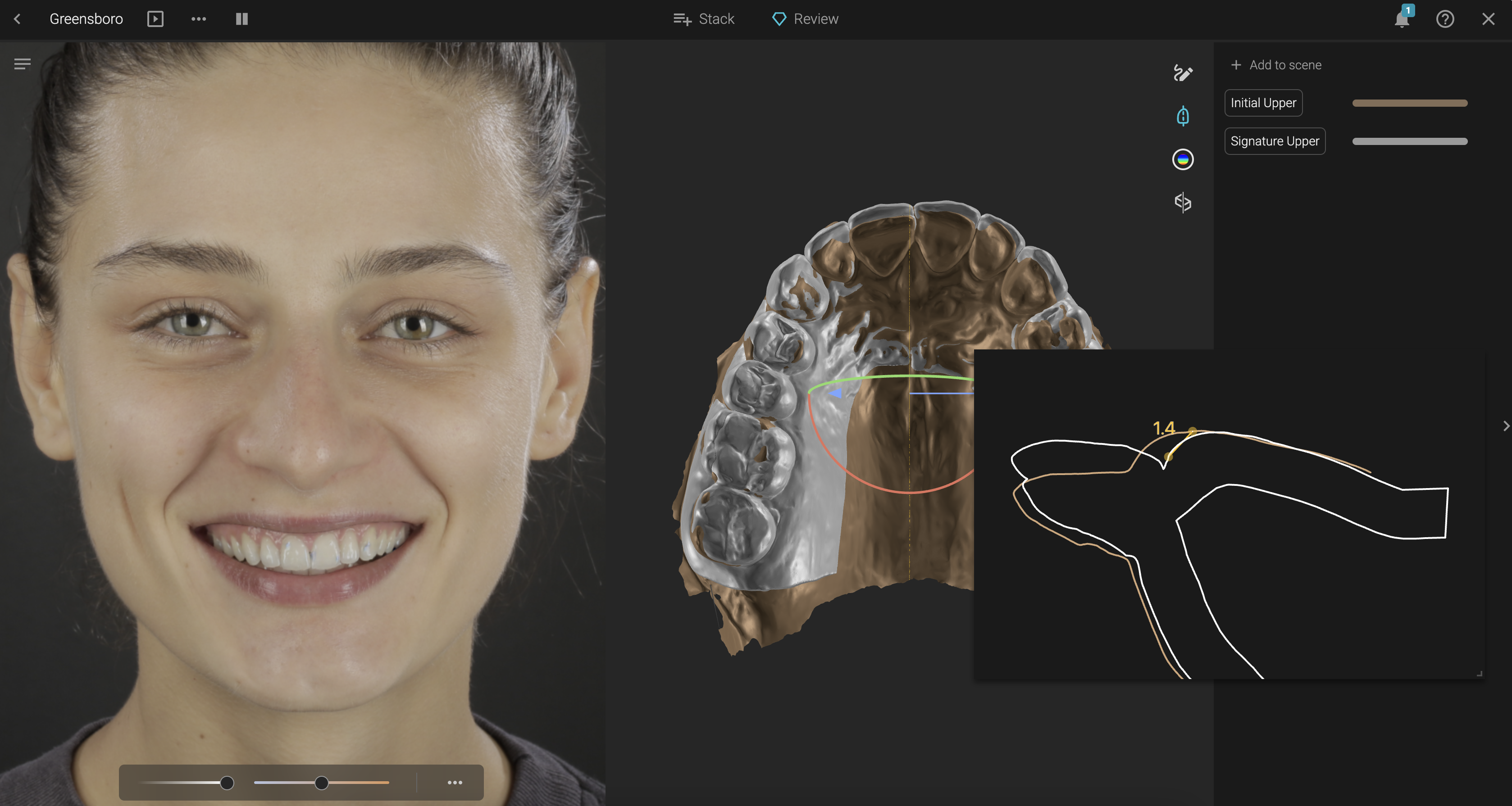Click the back arrow next to Greensboro
Screen dimensions: 1512x806
point(18,19)
